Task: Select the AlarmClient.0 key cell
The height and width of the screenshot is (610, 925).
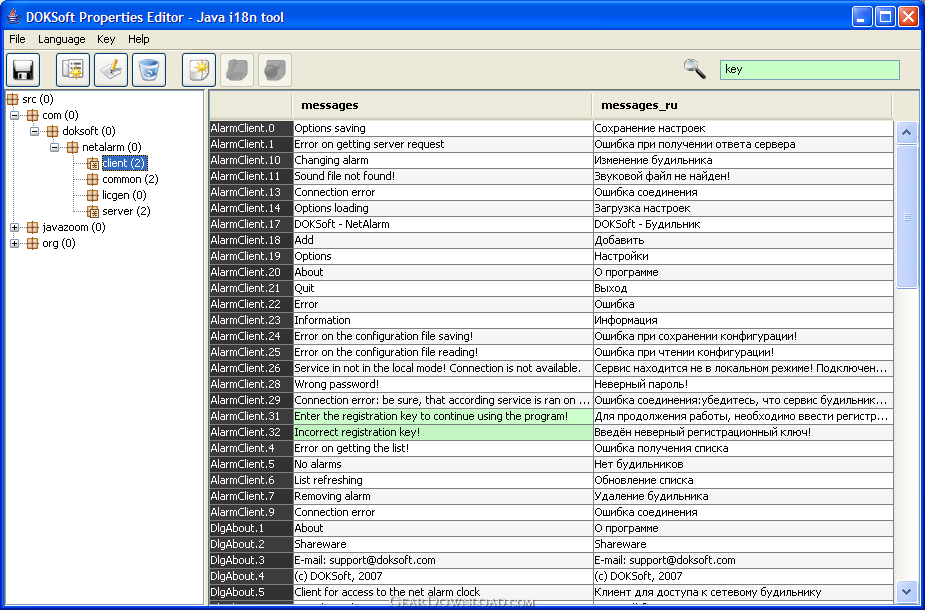Action: 251,128
